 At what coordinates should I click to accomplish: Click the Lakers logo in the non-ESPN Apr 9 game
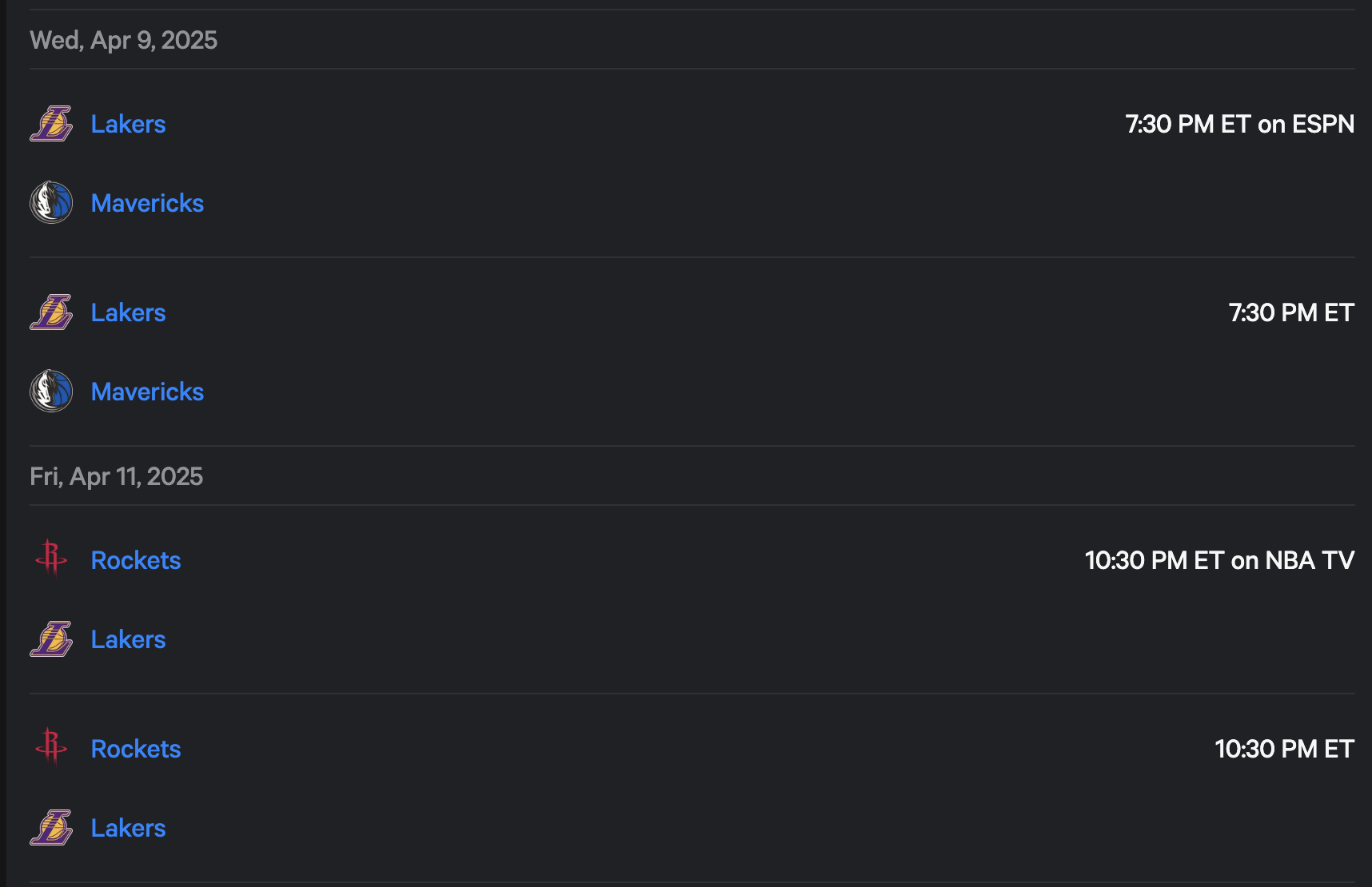coord(51,312)
